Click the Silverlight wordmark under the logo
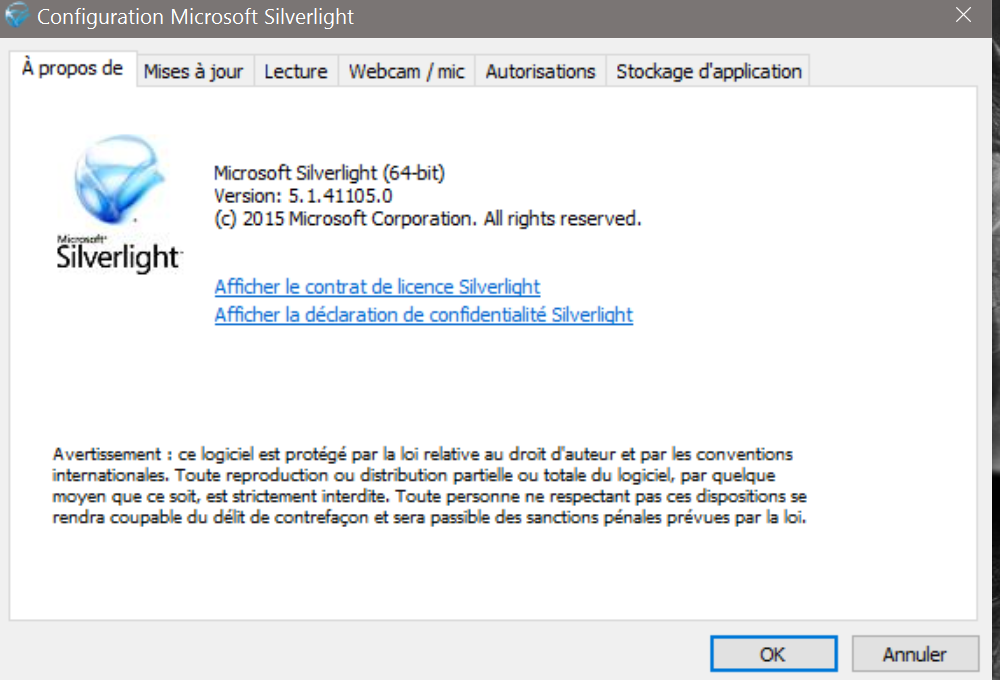Viewport: 1000px width, 680px height. coord(119,257)
